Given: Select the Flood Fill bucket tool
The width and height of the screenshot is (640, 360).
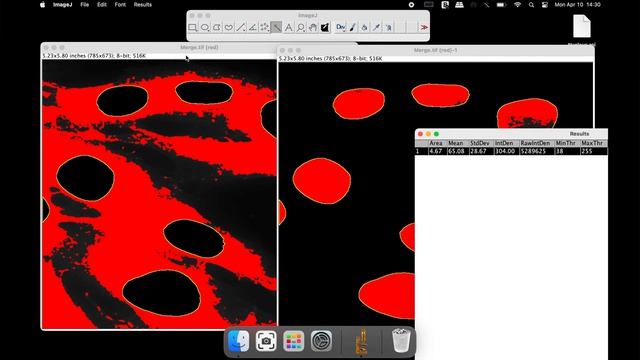Looking at the screenshot, I should point(364,27).
